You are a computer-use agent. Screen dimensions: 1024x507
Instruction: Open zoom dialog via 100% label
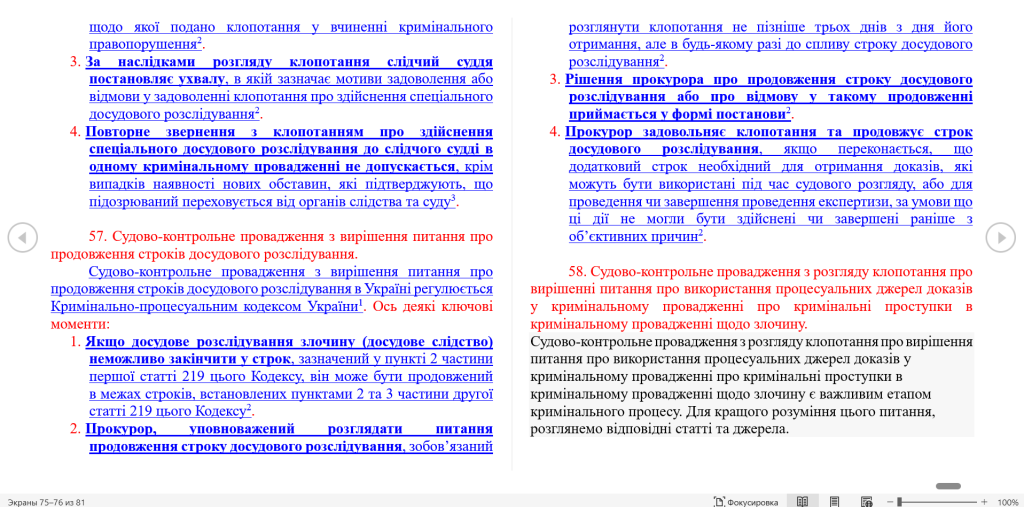[1008, 501]
